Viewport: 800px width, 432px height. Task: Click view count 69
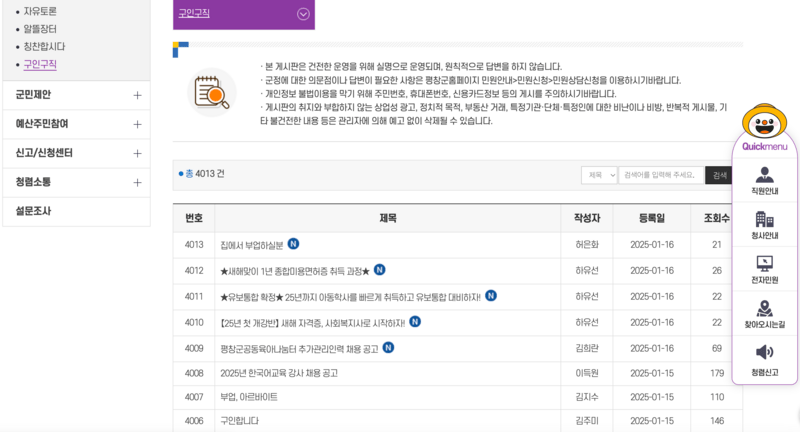click(x=717, y=348)
